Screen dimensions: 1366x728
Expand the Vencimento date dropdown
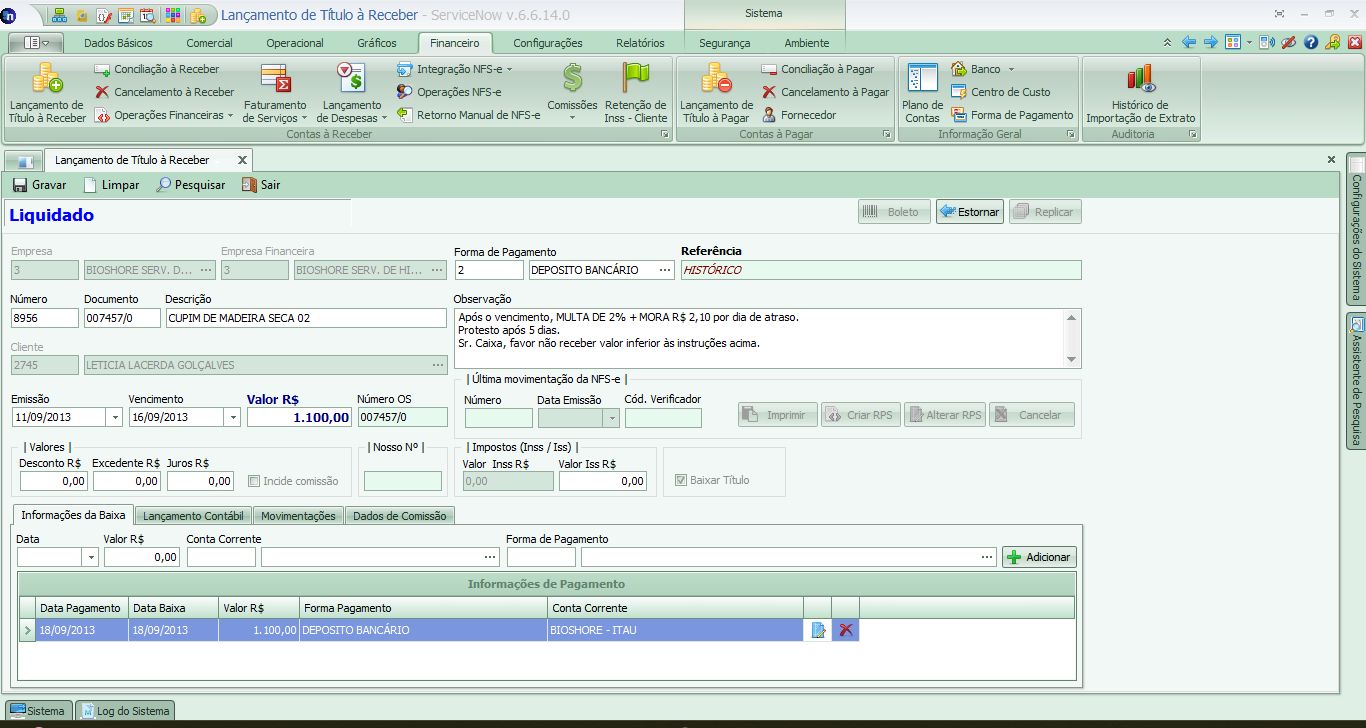pyautogui.click(x=232, y=417)
